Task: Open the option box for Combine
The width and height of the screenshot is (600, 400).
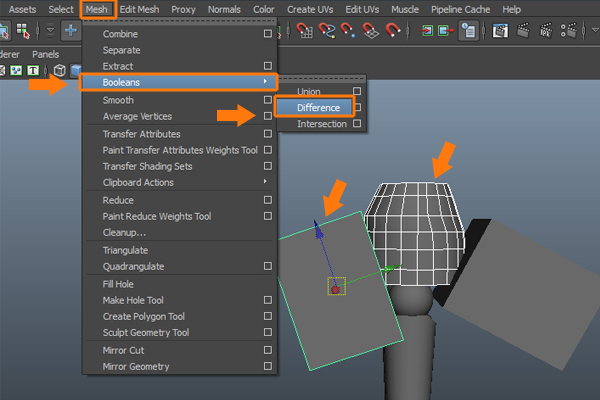Action: pos(267,33)
